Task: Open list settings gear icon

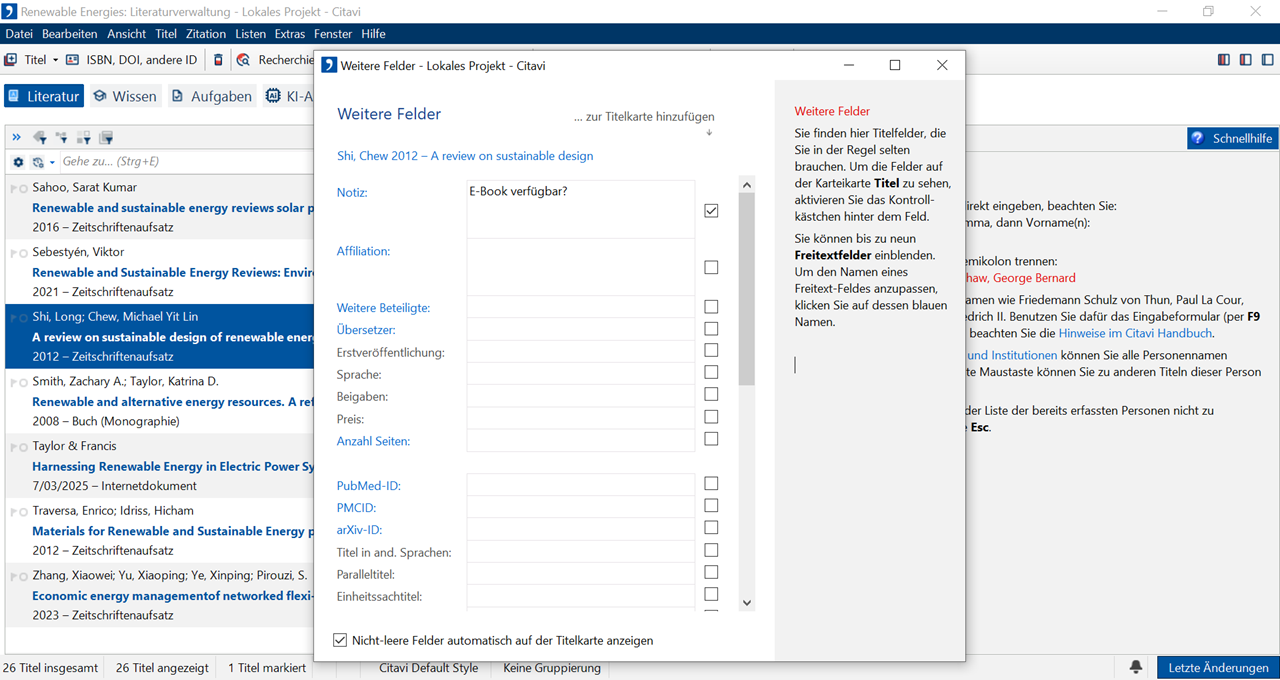Action: 18,162
